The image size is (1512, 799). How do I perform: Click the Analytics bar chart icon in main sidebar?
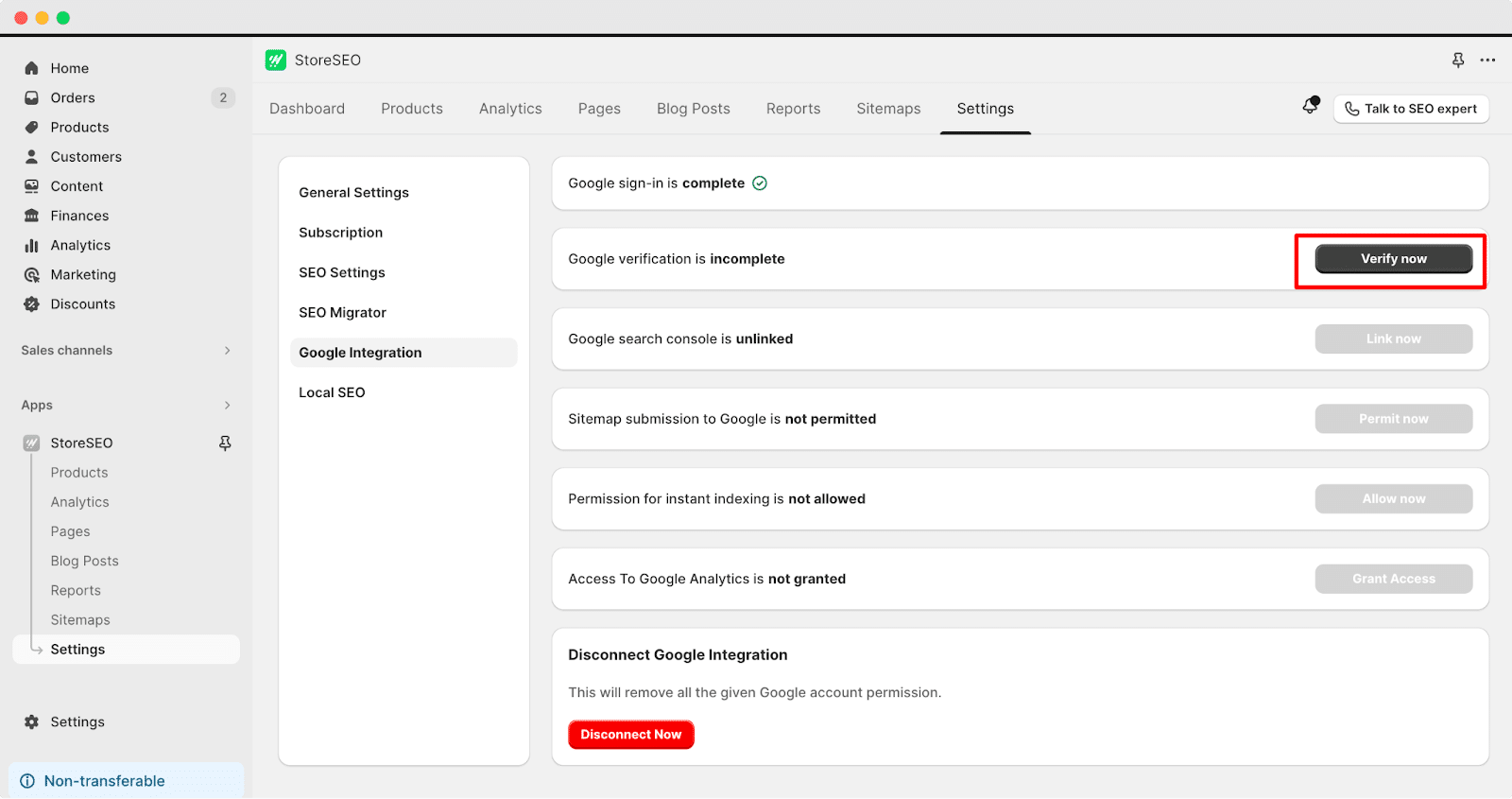(x=31, y=245)
